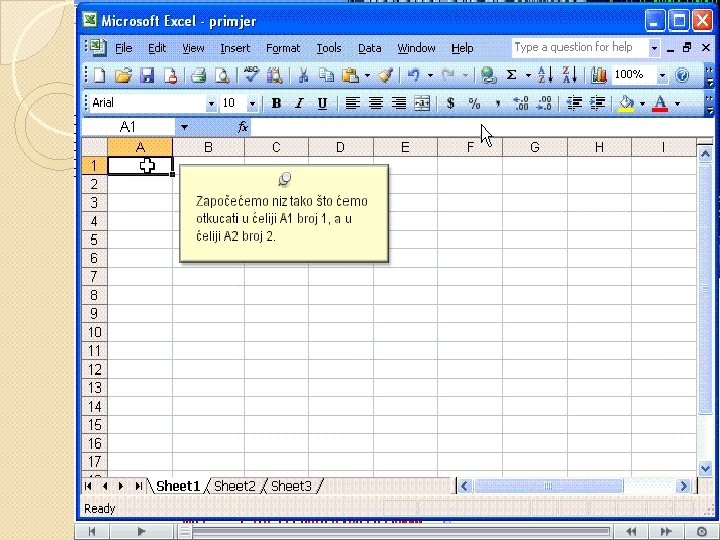Align cell text to the left
This screenshot has width=720, height=540.
click(x=352, y=104)
